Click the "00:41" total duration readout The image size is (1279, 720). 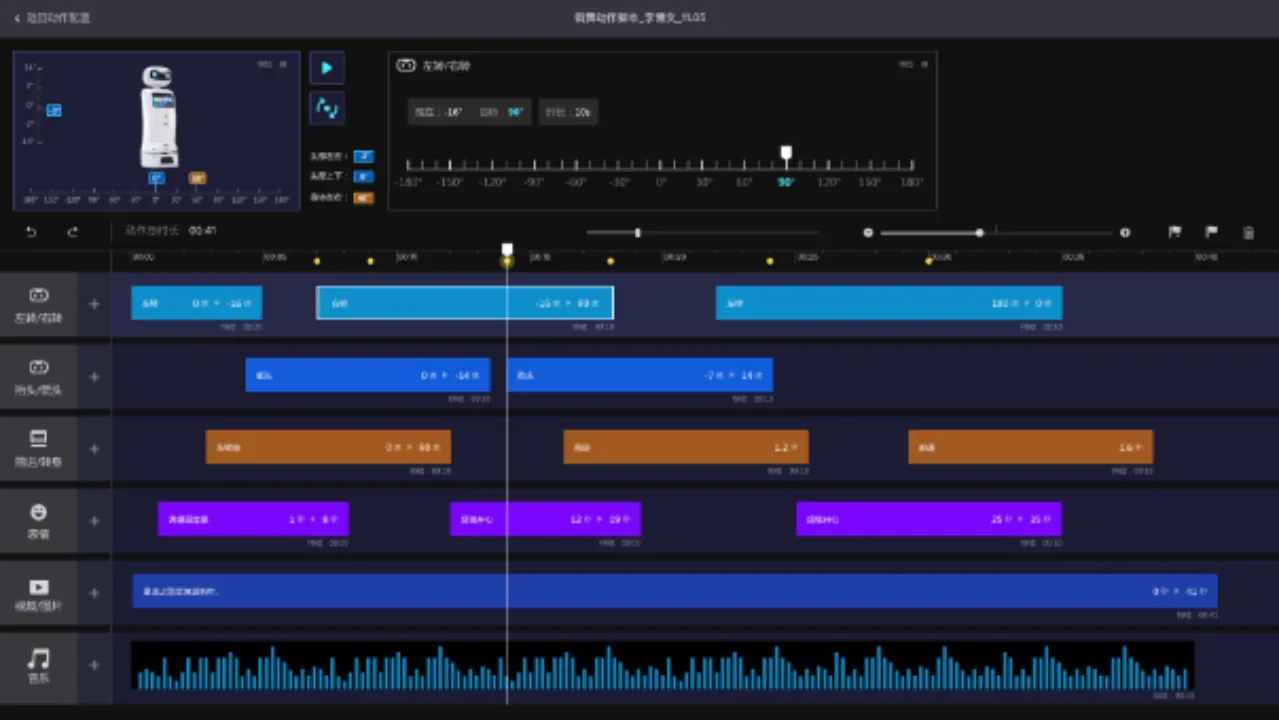click(203, 231)
